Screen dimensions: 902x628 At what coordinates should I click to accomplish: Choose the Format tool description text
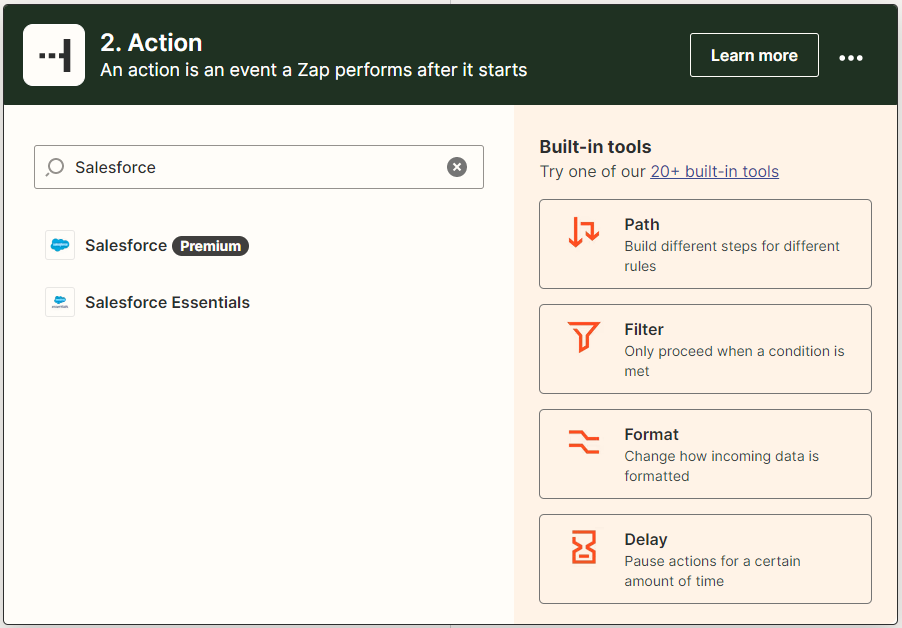(721, 466)
